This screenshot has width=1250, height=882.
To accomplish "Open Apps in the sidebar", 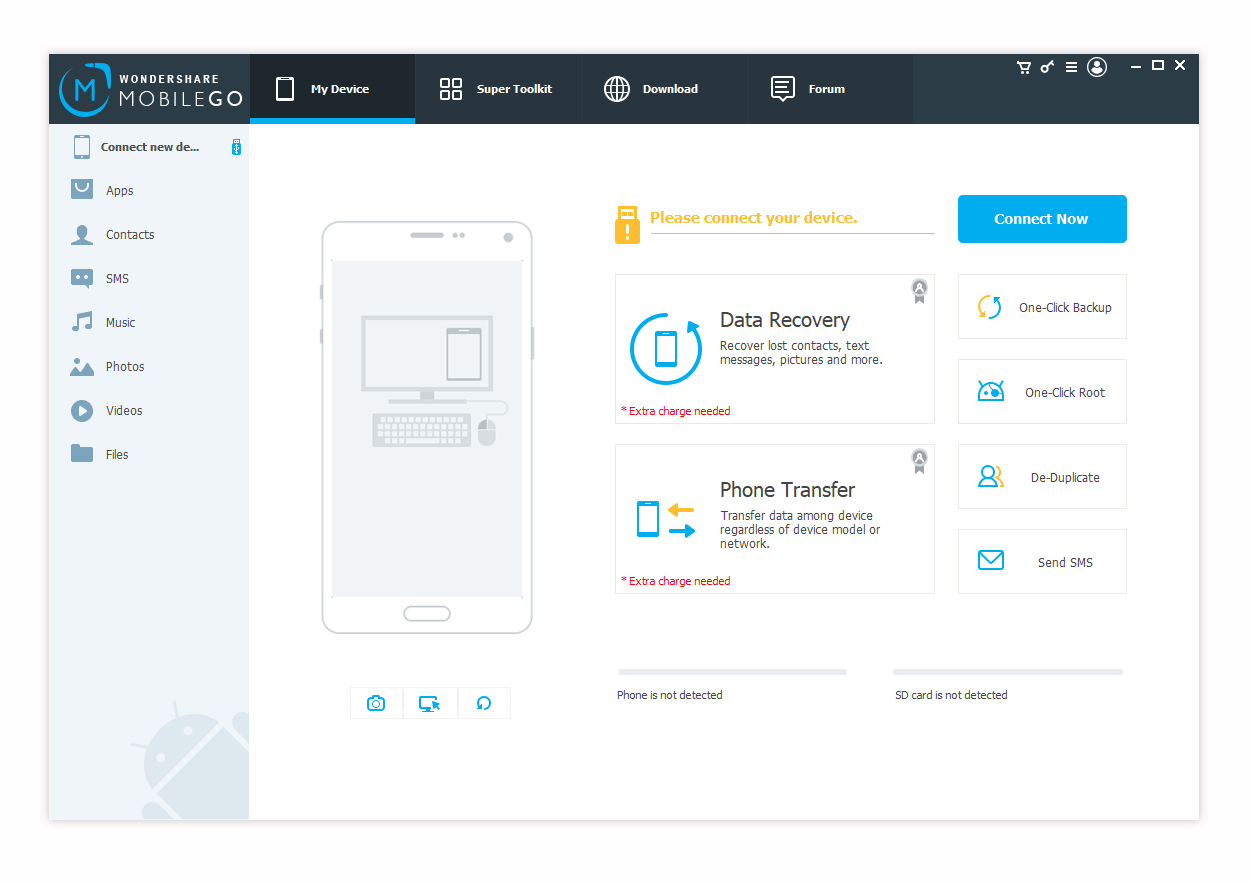I will click(x=149, y=190).
